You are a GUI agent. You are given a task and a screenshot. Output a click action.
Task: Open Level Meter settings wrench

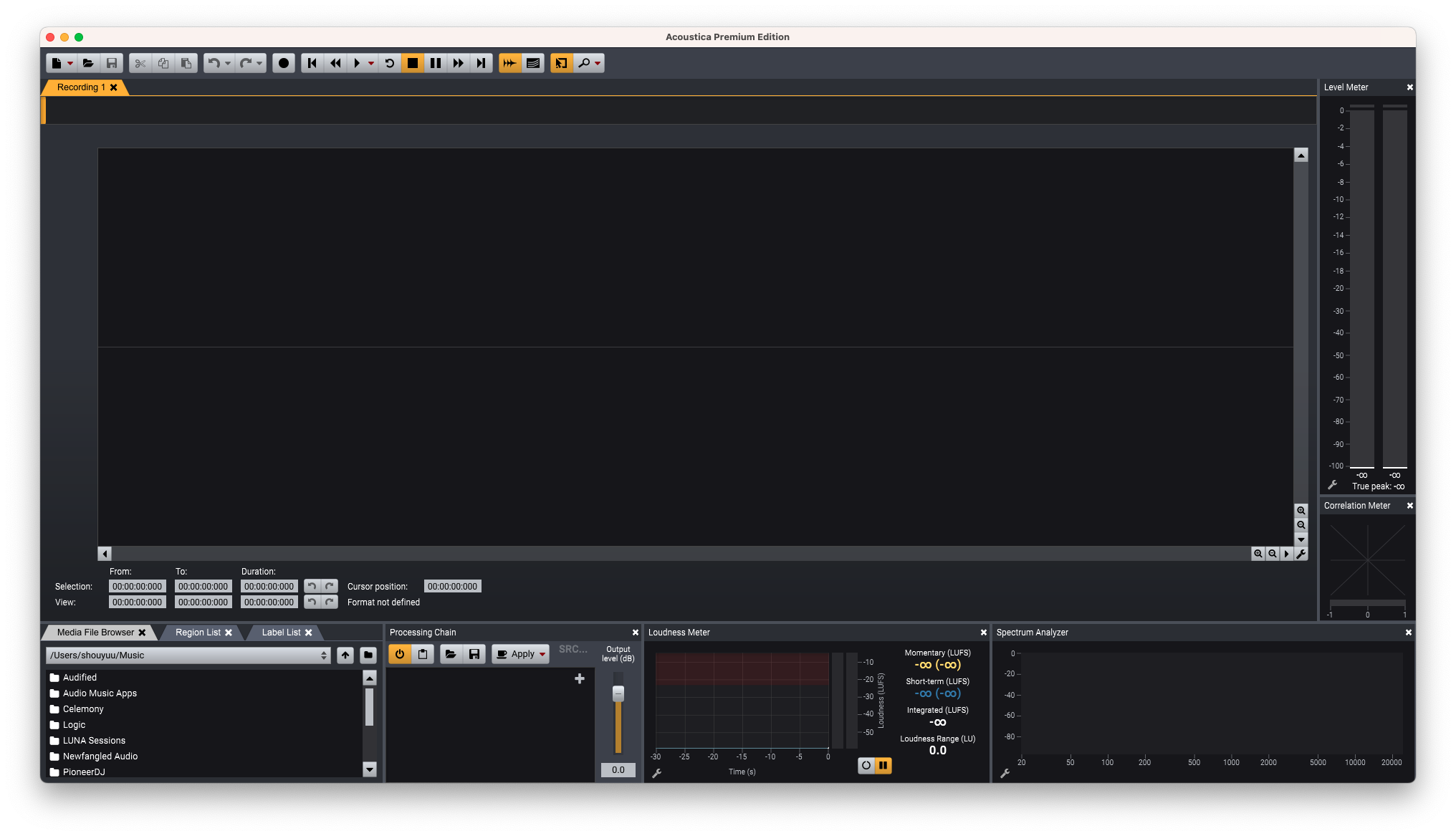(1332, 485)
